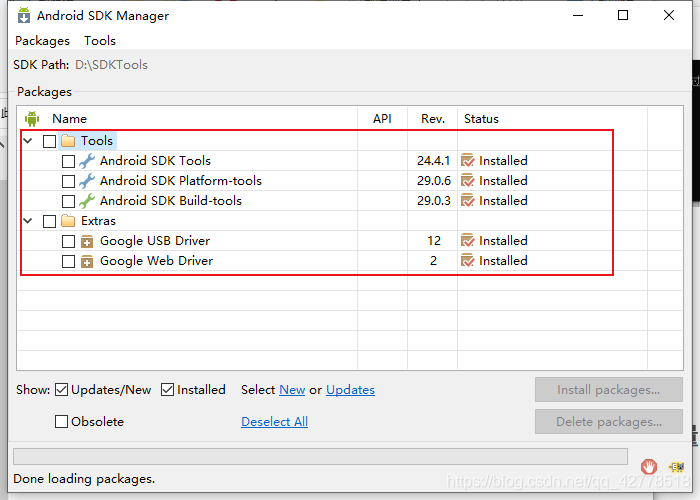Click the Tools folder icon
The height and width of the screenshot is (500, 700).
pyautogui.click(x=68, y=141)
